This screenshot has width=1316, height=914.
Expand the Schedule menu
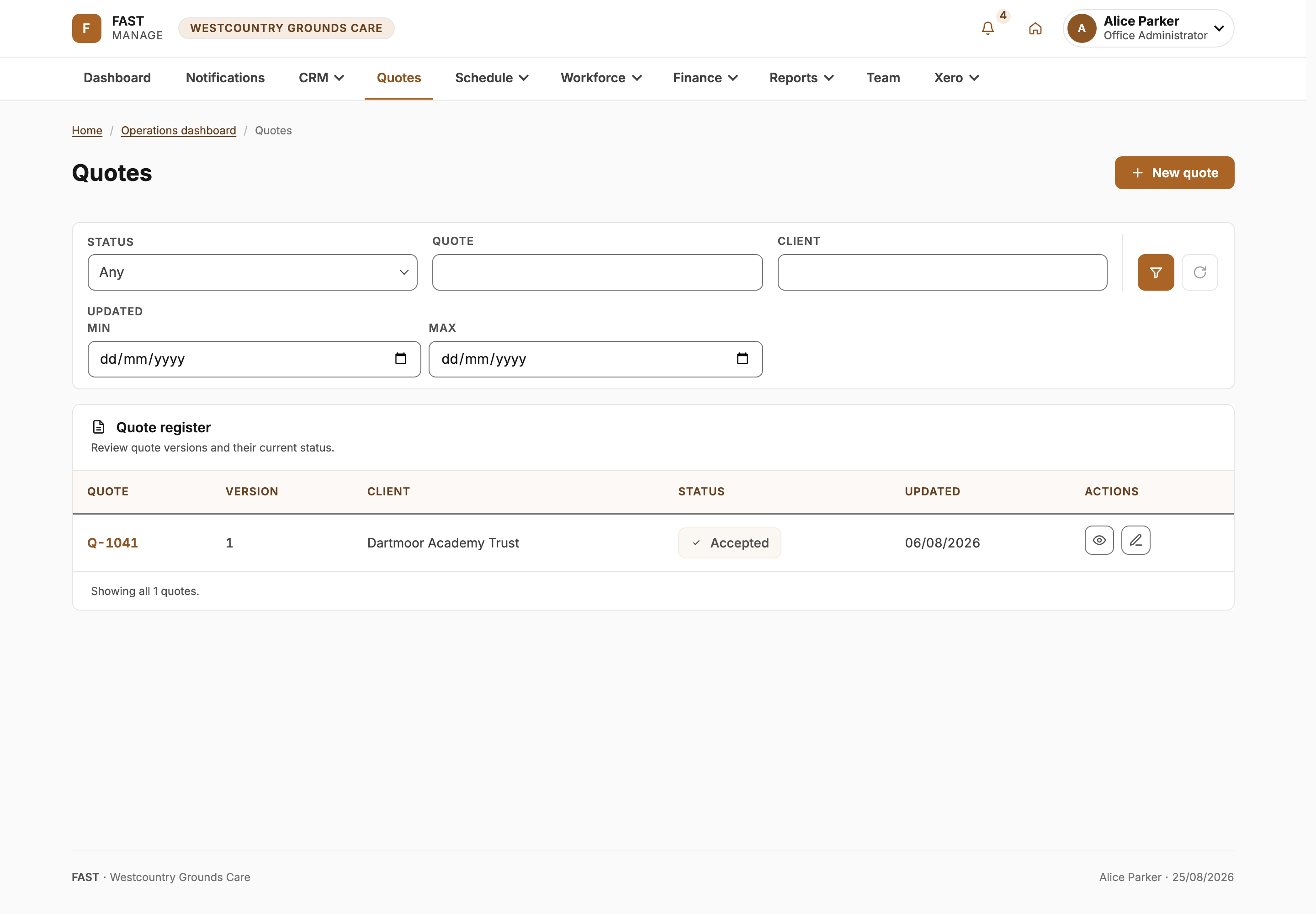[491, 78]
